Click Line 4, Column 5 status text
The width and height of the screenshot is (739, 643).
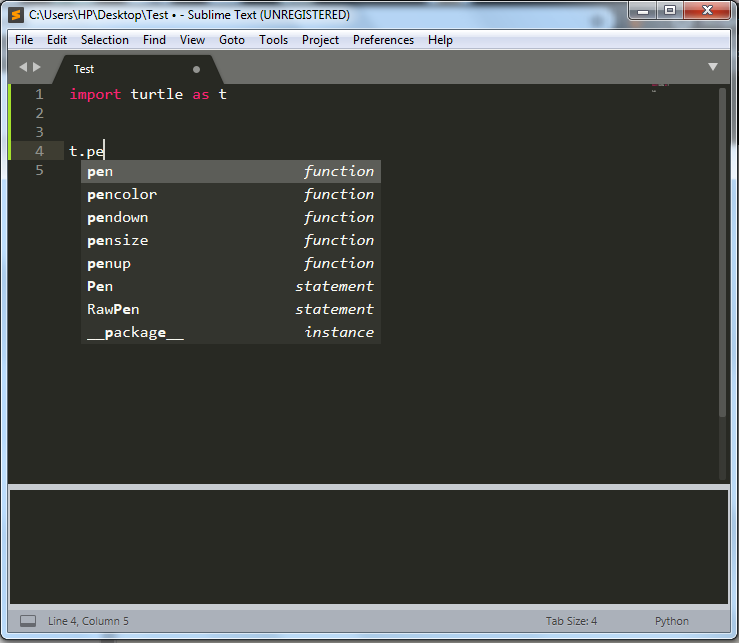pos(88,621)
